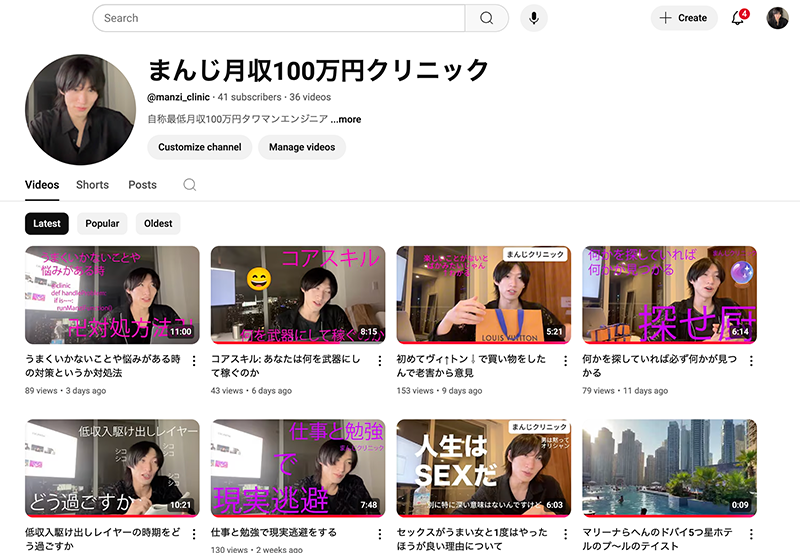Select the Popular sort chip
This screenshot has width=800, height=553.
[102, 224]
